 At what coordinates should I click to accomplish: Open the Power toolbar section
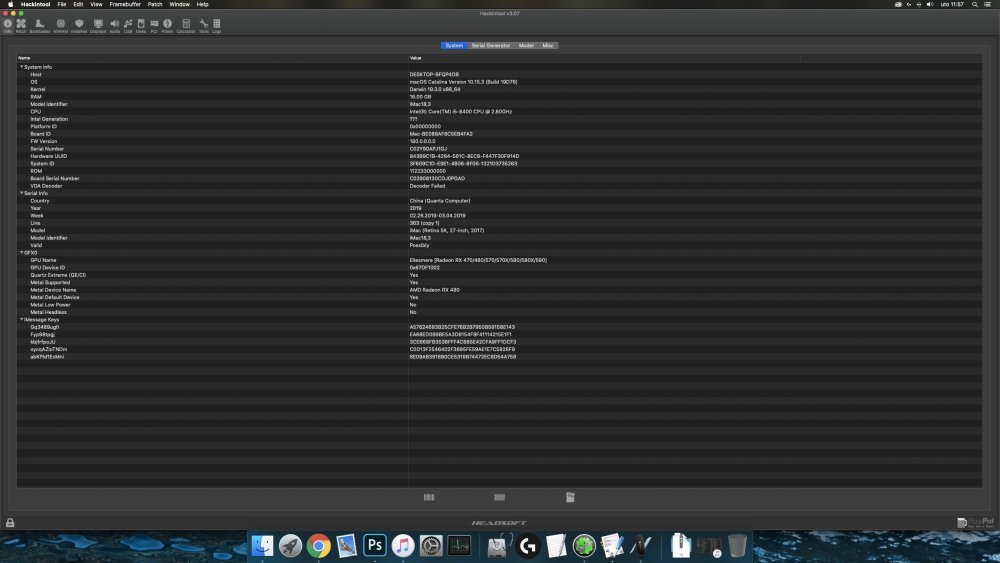click(167, 26)
